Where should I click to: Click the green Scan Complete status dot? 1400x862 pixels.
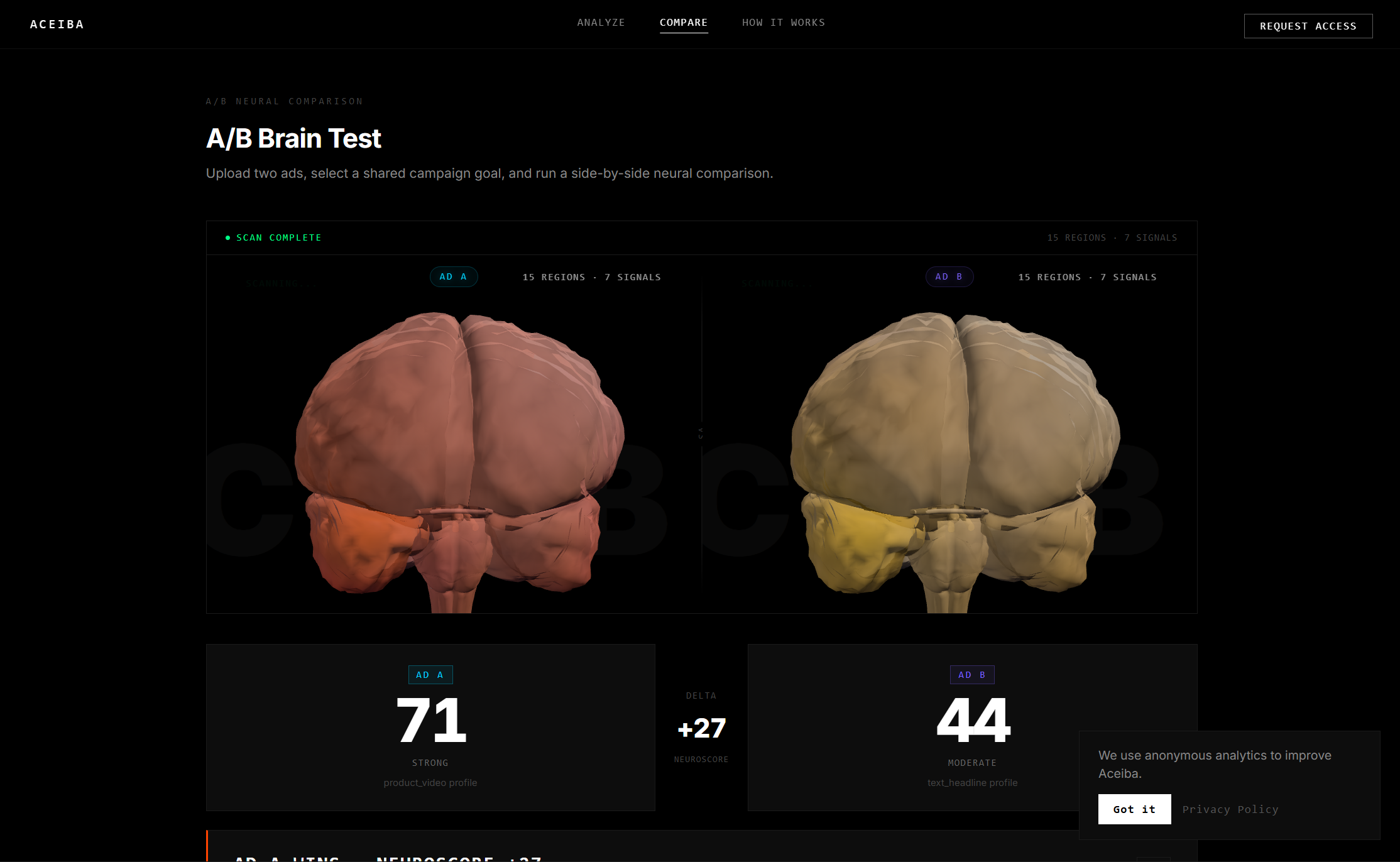point(227,238)
